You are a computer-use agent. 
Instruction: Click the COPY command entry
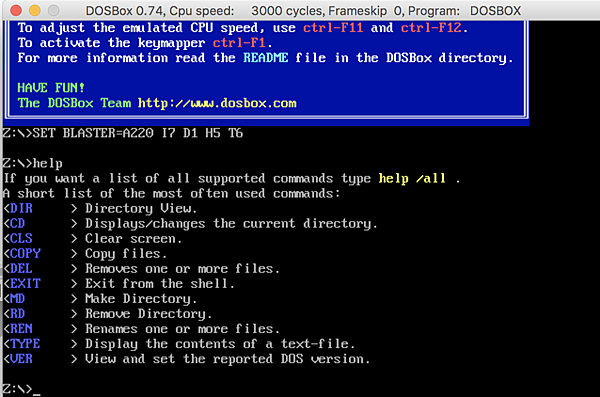[25, 253]
